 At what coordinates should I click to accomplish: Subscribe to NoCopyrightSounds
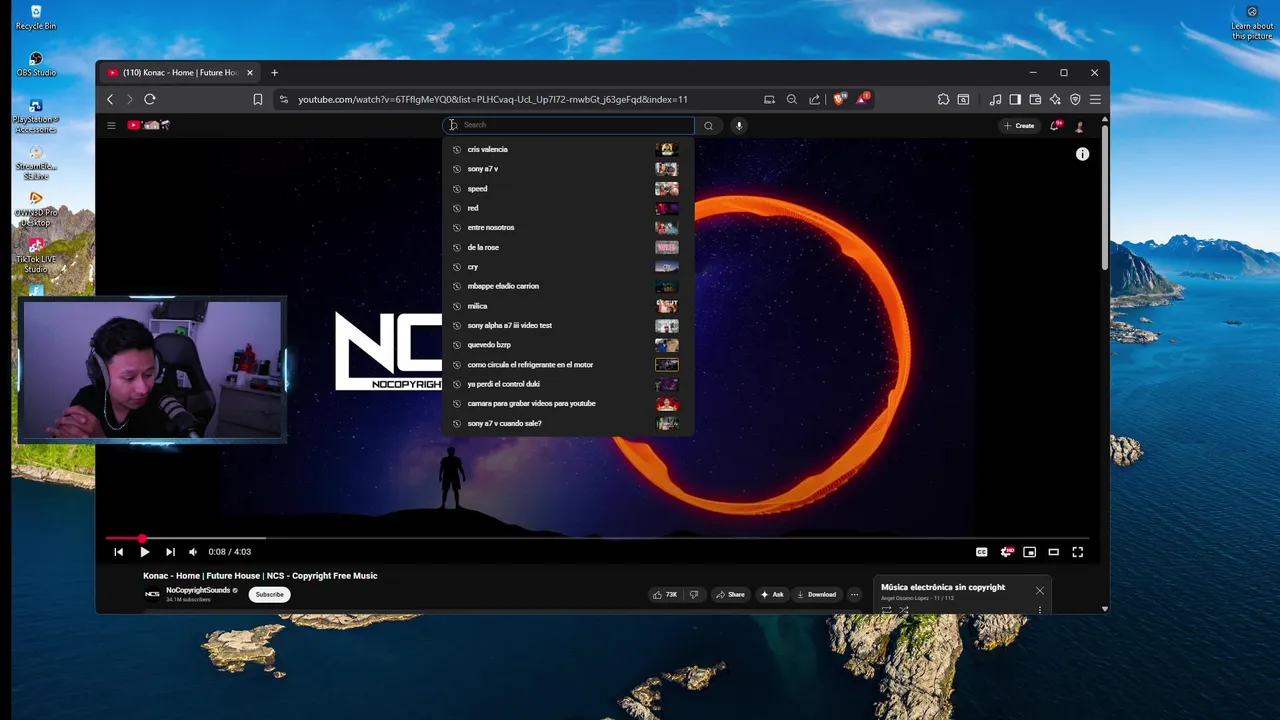pos(269,595)
